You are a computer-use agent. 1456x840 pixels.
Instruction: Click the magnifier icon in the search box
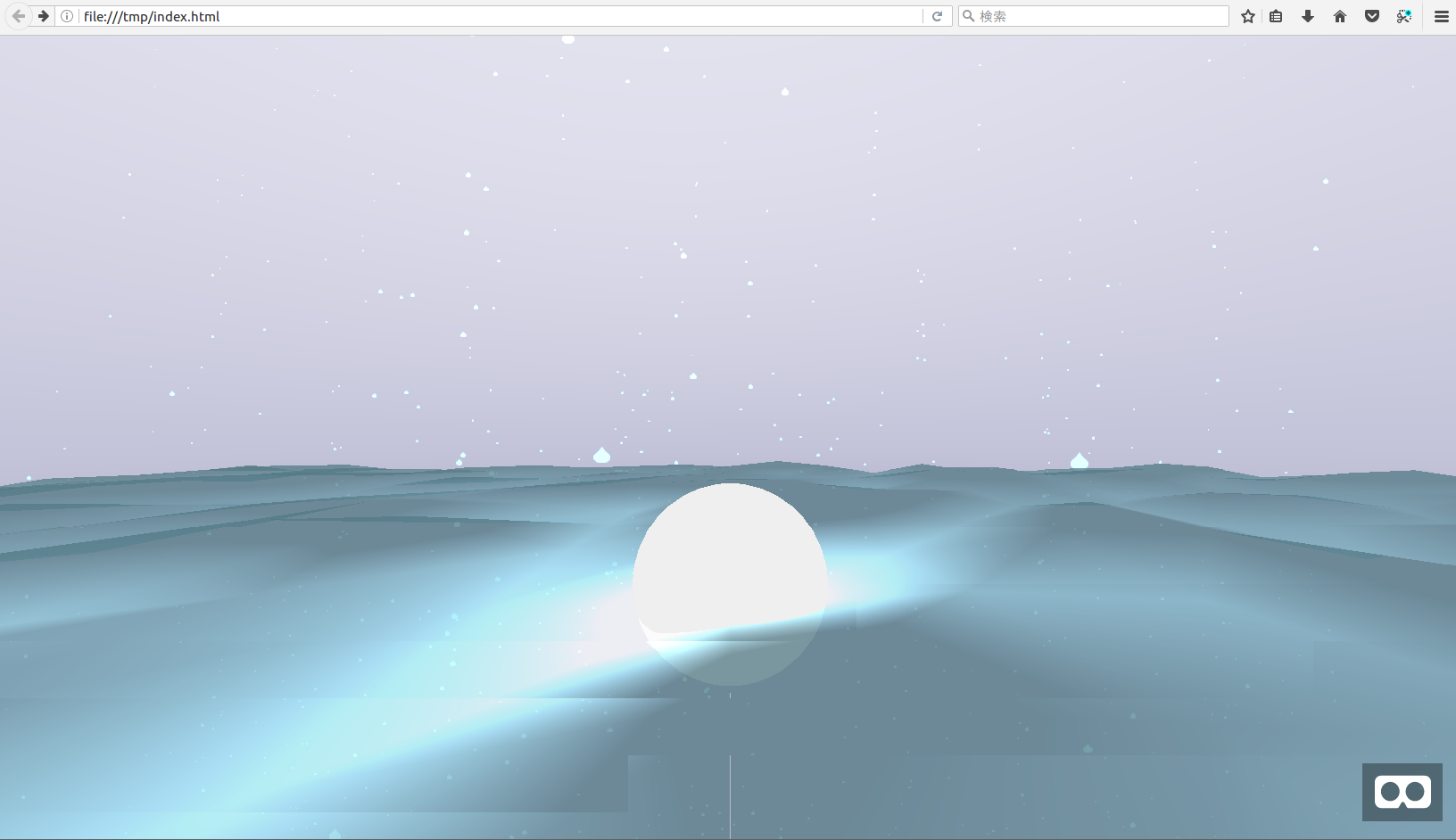pyautogui.click(x=969, y=16)
